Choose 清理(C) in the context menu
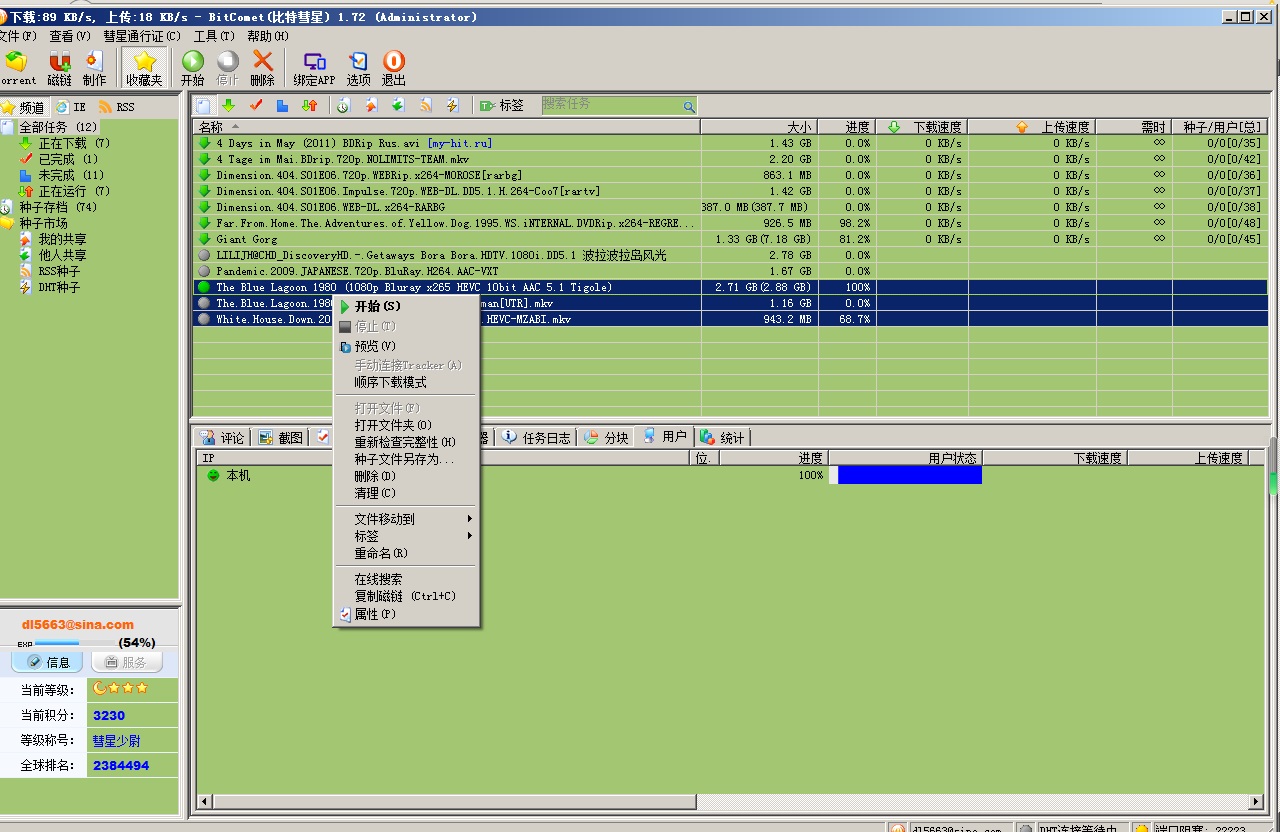 406,493
